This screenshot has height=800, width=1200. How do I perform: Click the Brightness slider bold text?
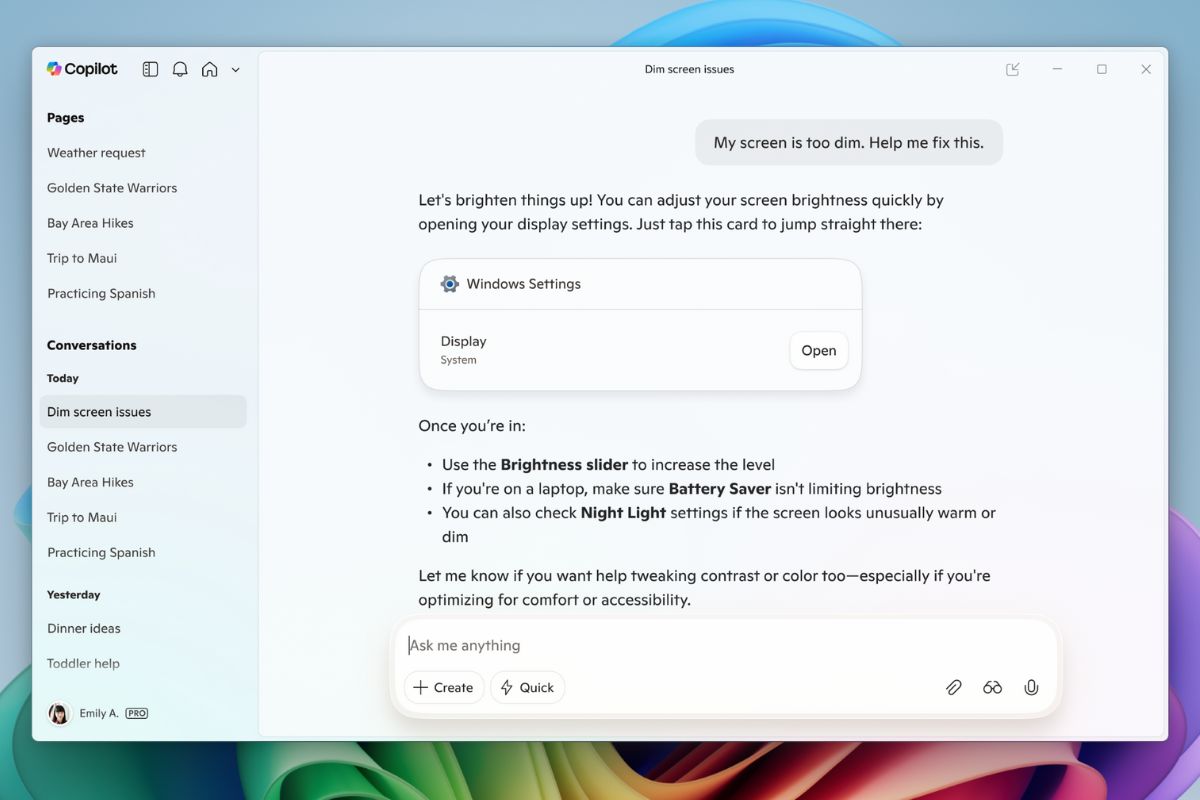(x=564, y=464)
